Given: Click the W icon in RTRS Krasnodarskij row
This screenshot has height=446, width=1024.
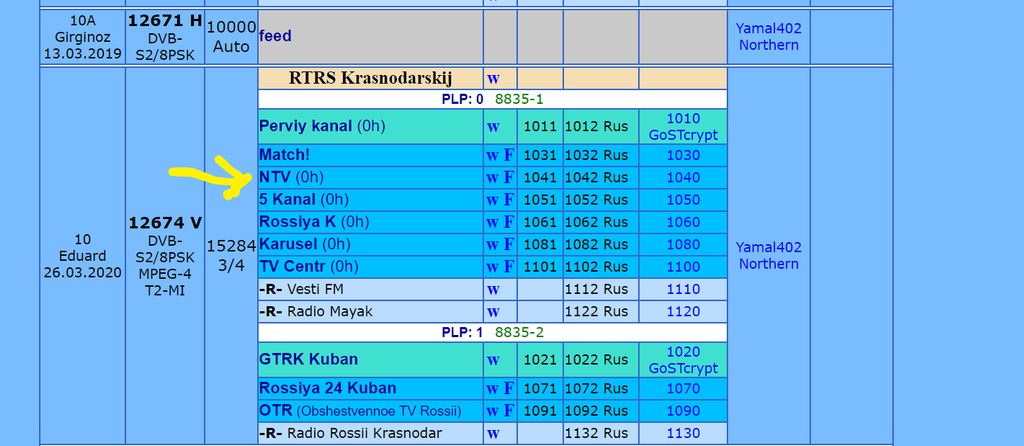Looking at the screenshot, I should (493, 78).
